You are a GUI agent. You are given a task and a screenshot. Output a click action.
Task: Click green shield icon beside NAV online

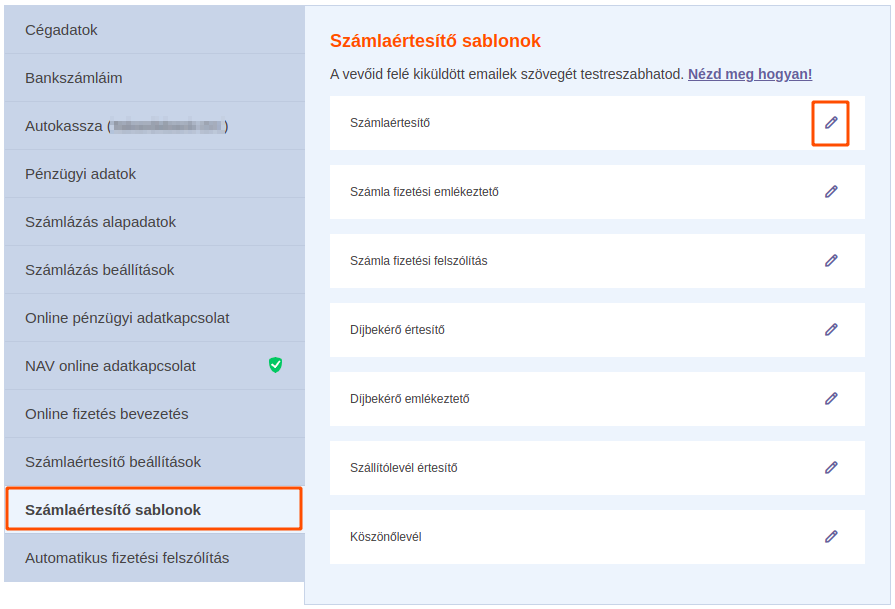276,365
